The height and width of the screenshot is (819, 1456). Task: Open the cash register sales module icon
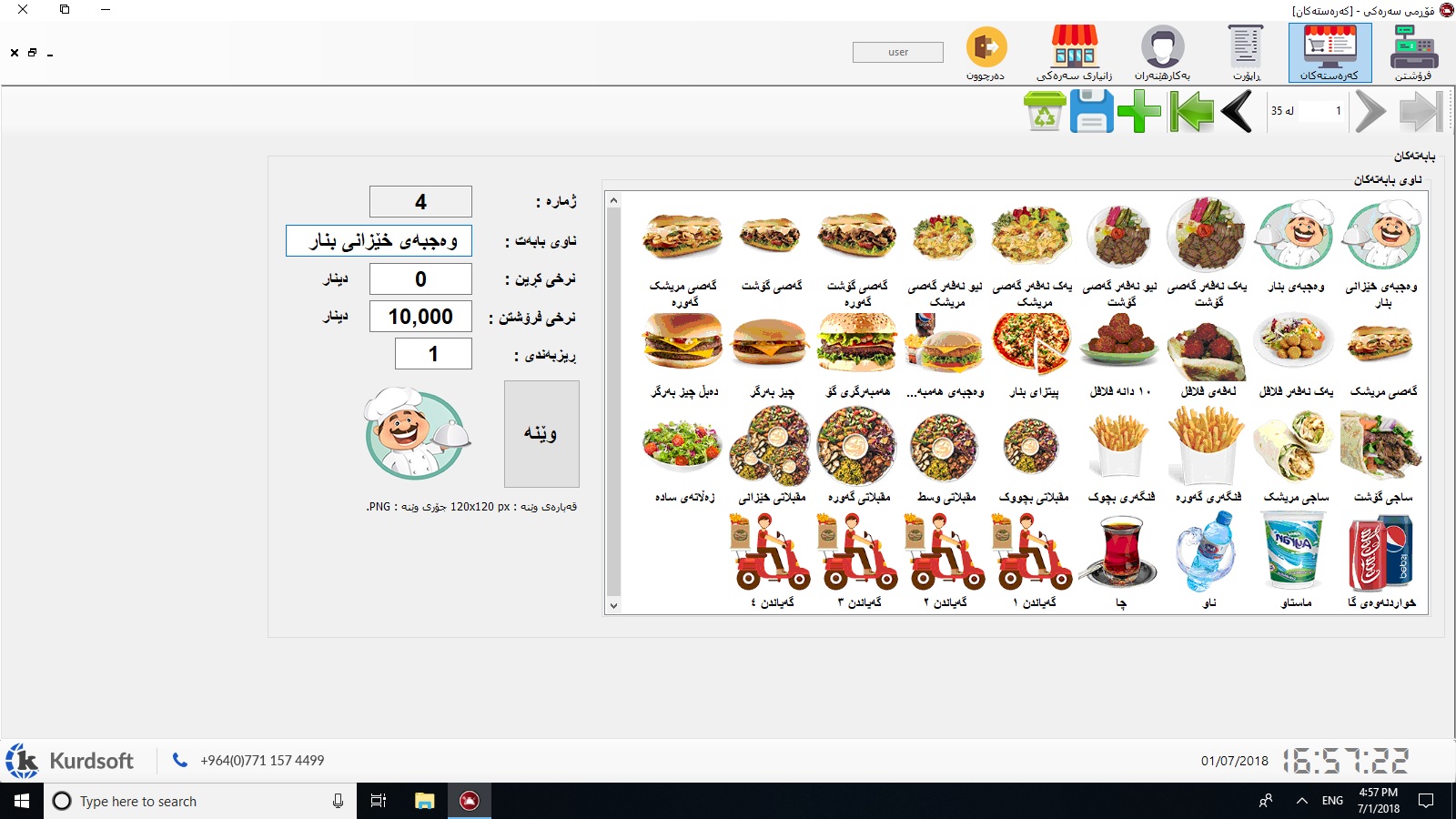1413,53
